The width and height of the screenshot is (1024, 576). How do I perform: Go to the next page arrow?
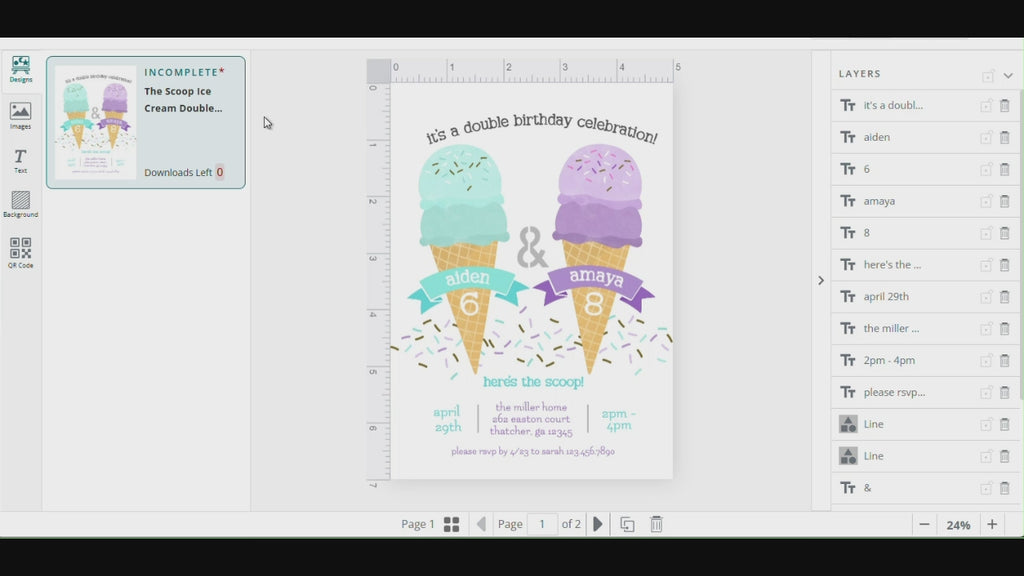[x=598, y=524]
